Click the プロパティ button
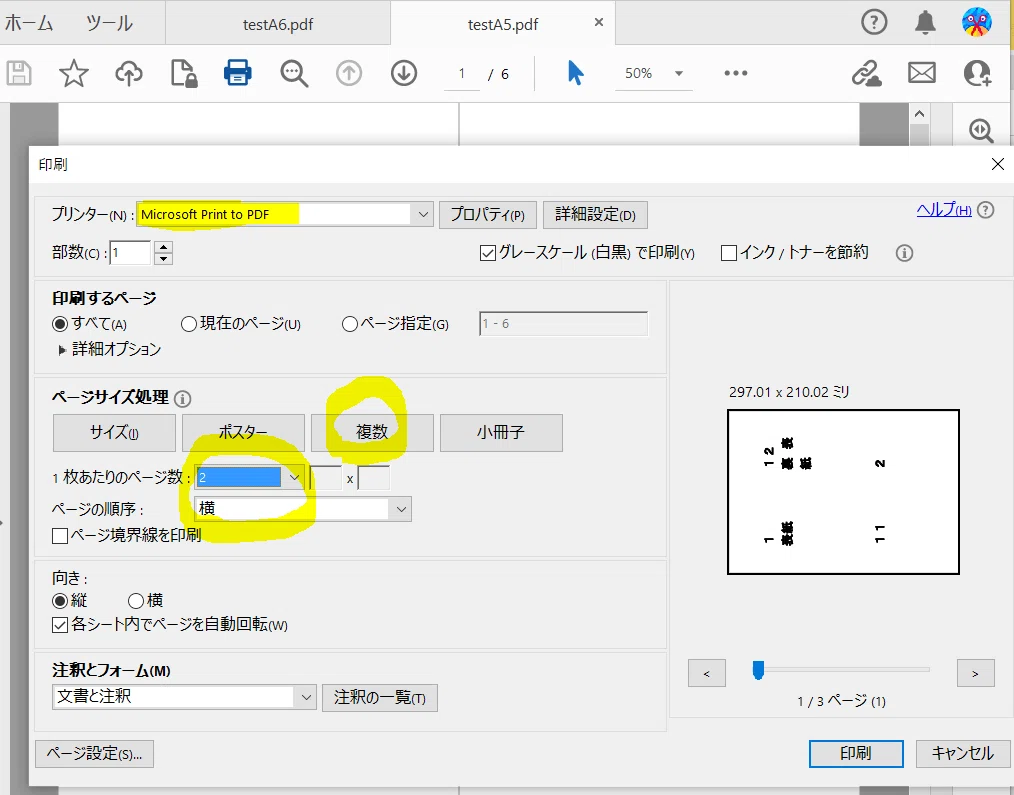 pyautogui.click(x=488, y=215)
